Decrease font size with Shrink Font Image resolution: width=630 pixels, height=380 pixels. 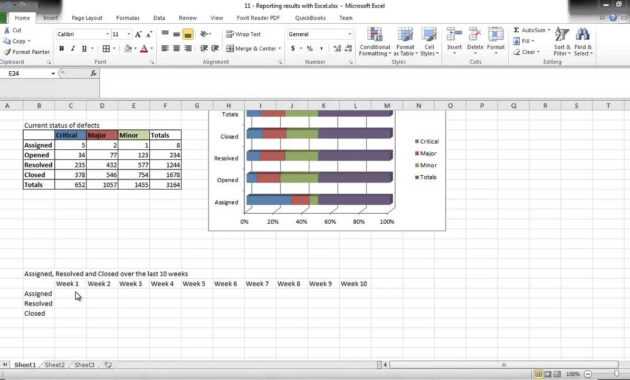[149, 35]
